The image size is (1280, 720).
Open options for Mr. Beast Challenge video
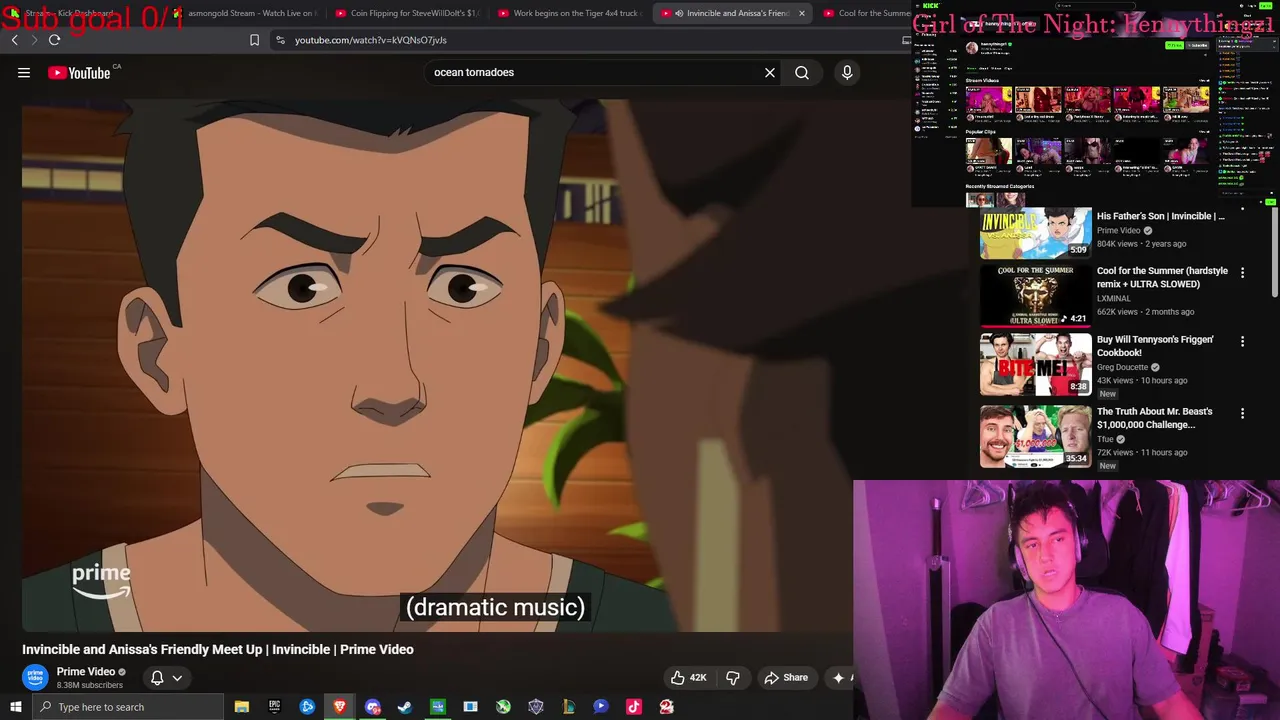point(1242,413)
